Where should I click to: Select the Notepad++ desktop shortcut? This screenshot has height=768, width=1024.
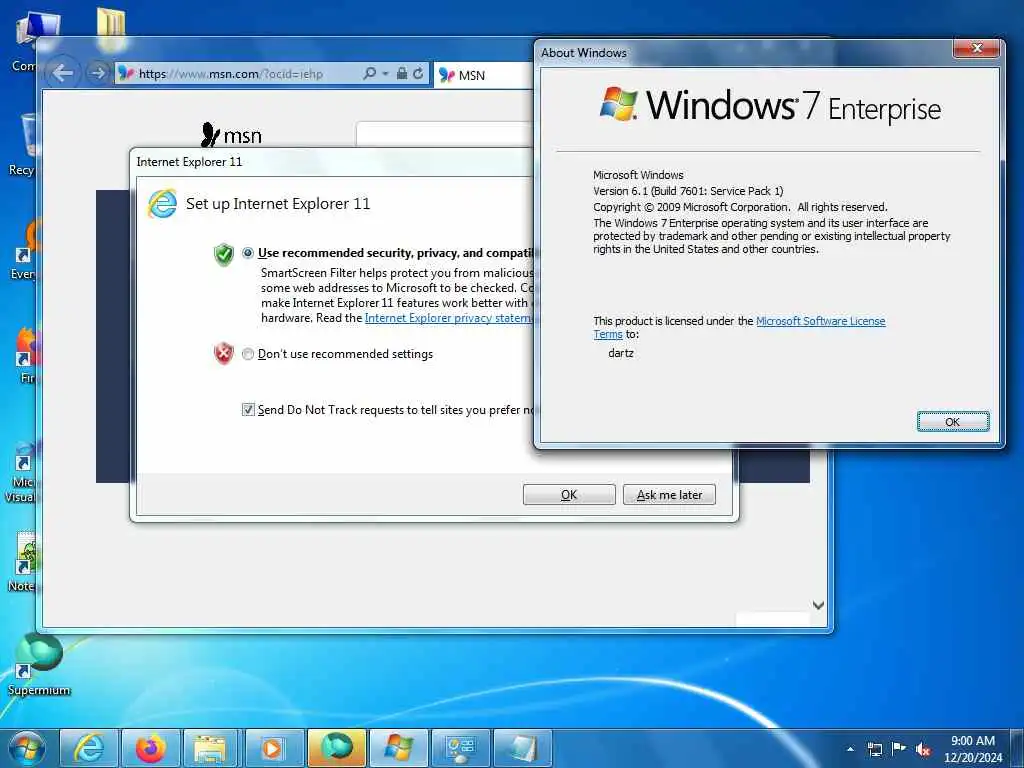[22, 562]
